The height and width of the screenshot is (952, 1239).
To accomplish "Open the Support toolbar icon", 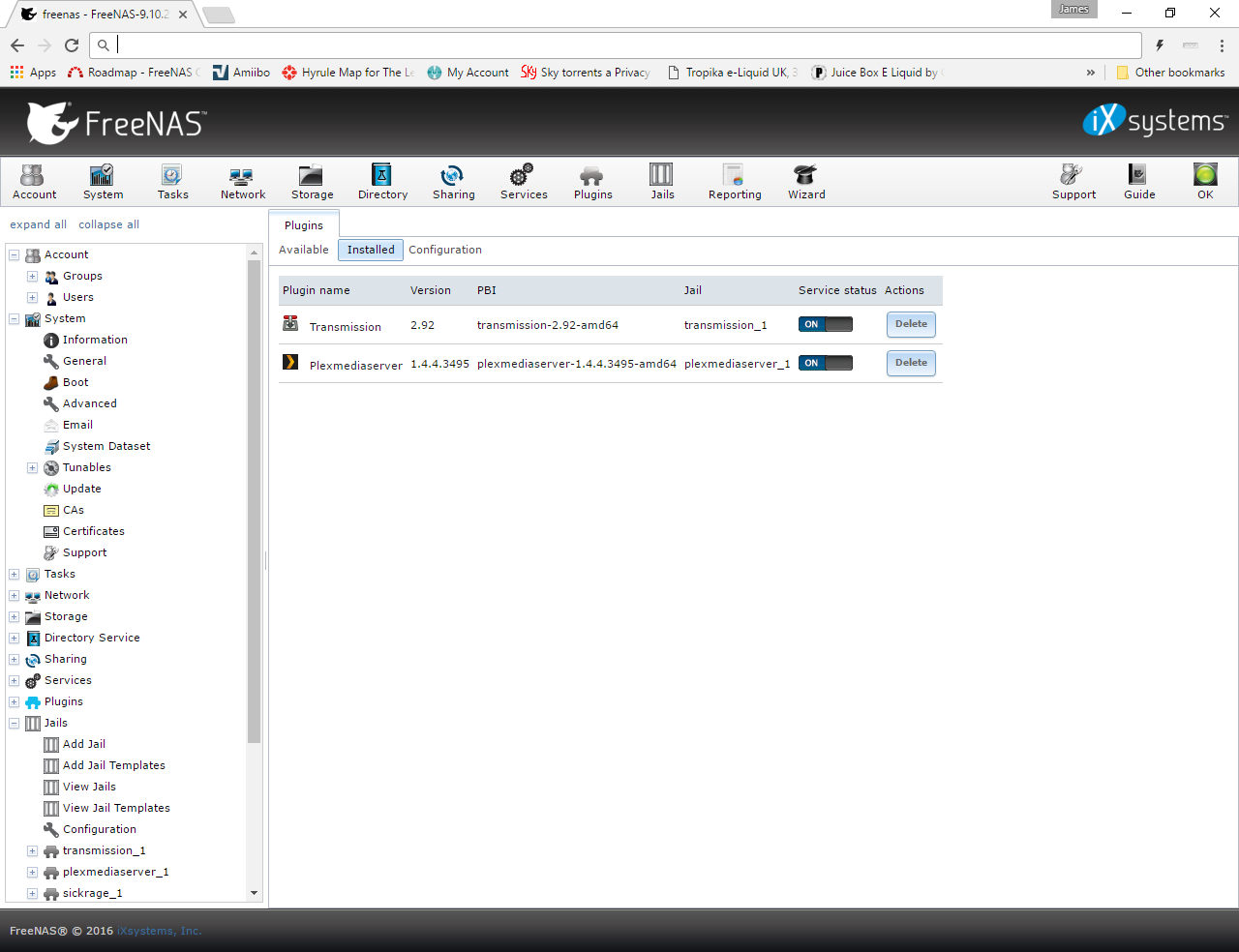I will (x=1073, y=181).
